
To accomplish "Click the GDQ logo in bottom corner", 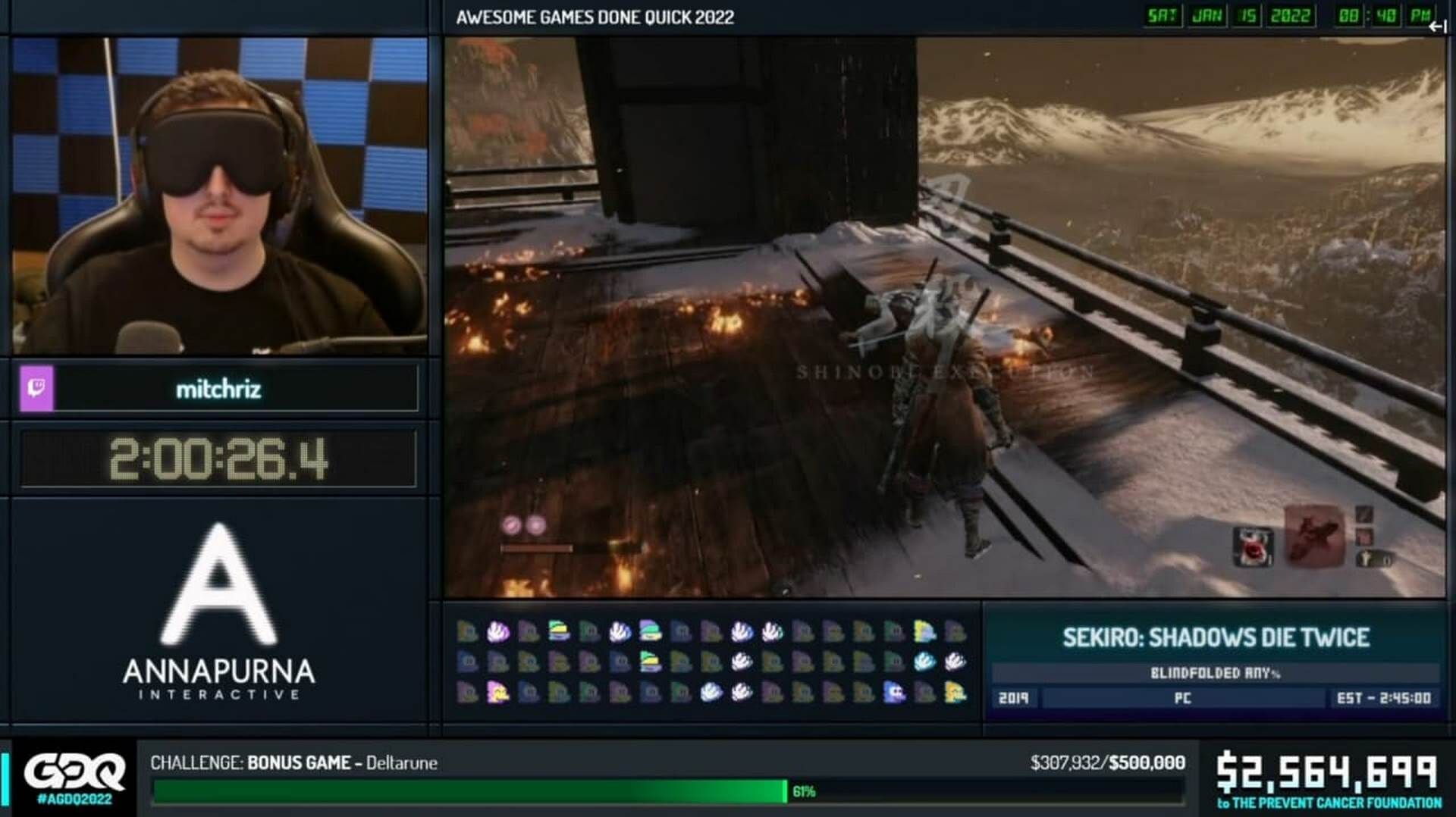I will 74,772.
